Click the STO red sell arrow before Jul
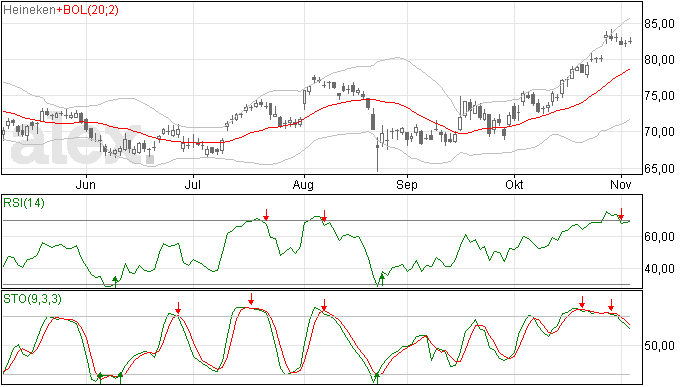 [178, 308]
